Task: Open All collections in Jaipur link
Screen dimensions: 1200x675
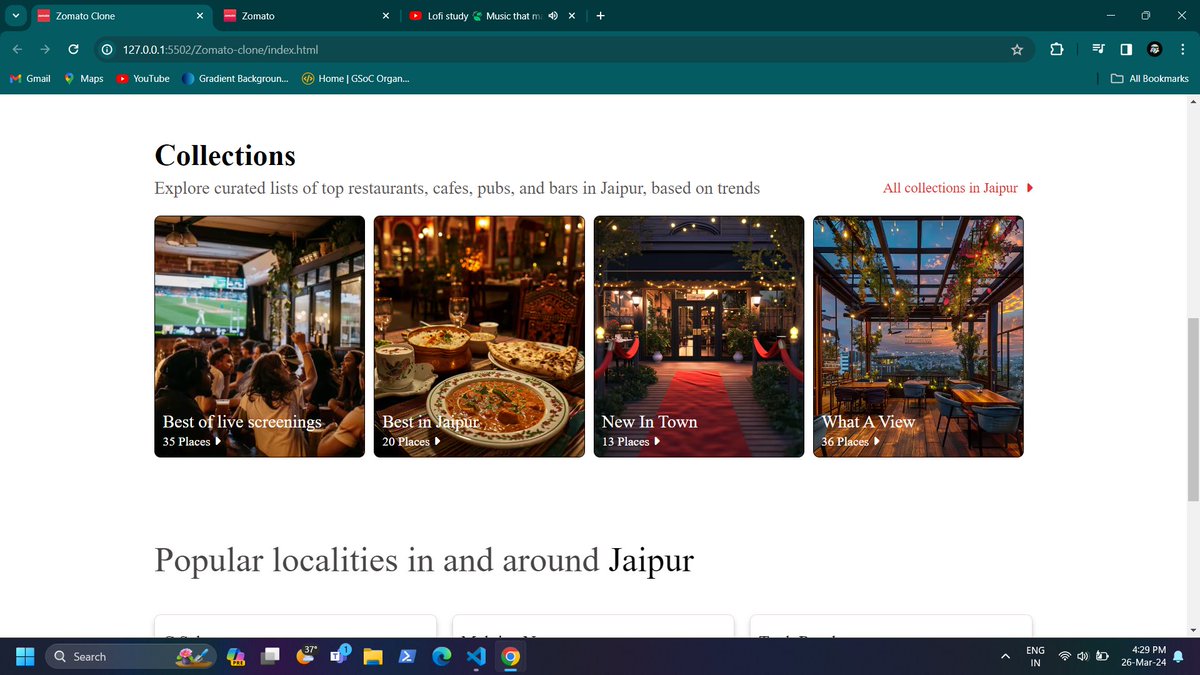Action: pyautogui.click(x=958, y=188)
